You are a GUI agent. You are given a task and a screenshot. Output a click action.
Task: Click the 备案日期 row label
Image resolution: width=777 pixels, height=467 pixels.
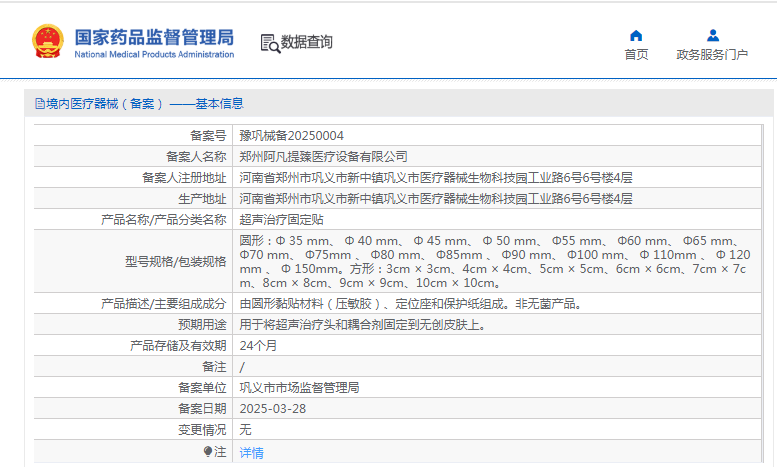click(x=202, y=409)
